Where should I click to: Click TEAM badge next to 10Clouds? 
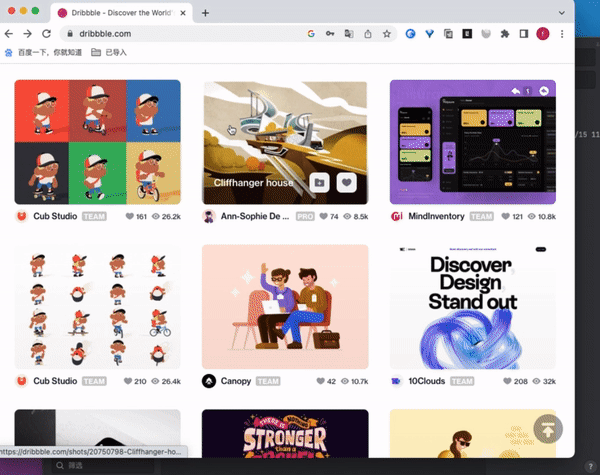[462, 382]
